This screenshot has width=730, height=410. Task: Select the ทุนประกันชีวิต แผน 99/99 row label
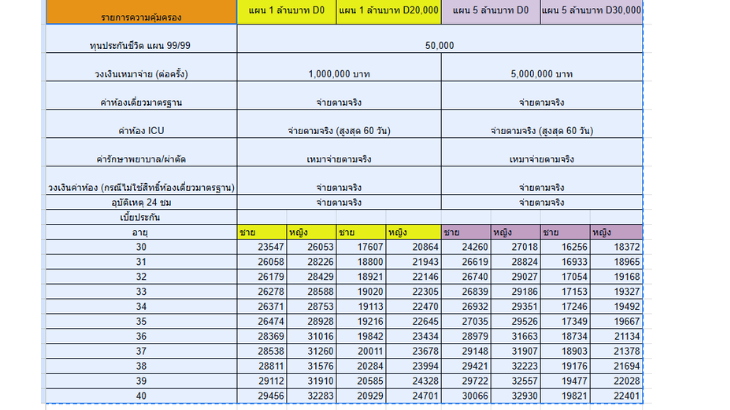pyautogui.click(x=141, y=45)
